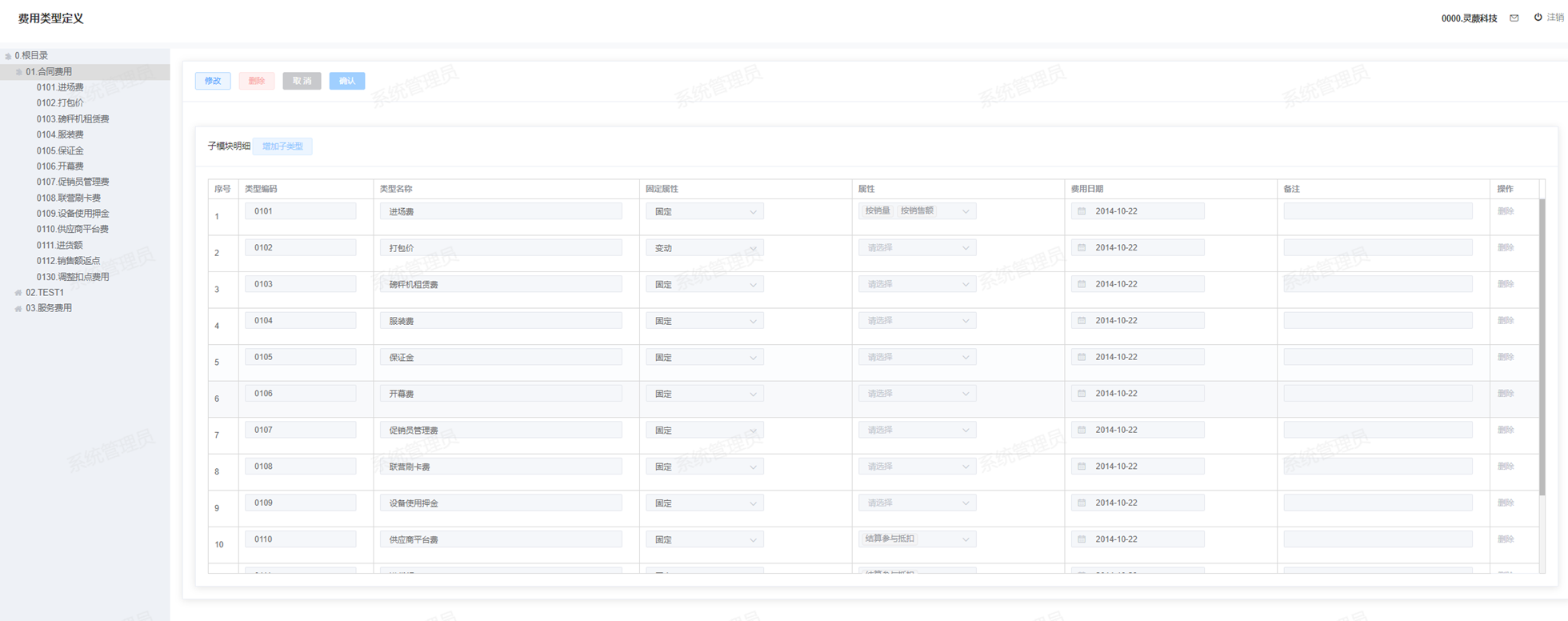
Task: Open the calendar icon in the 供应商平台费 row
Action: [1082, 539]
